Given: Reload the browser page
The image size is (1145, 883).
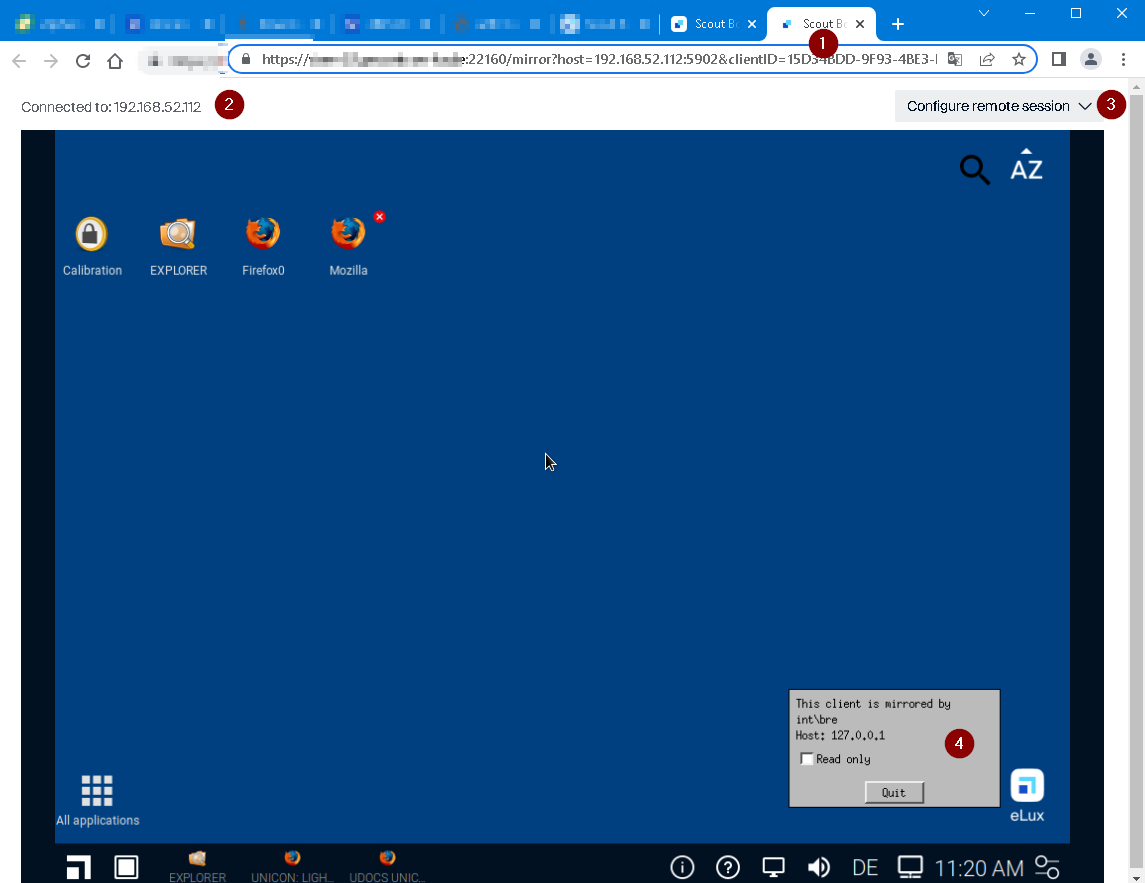Looking at the screenshot, I should (x=83, y=61).
